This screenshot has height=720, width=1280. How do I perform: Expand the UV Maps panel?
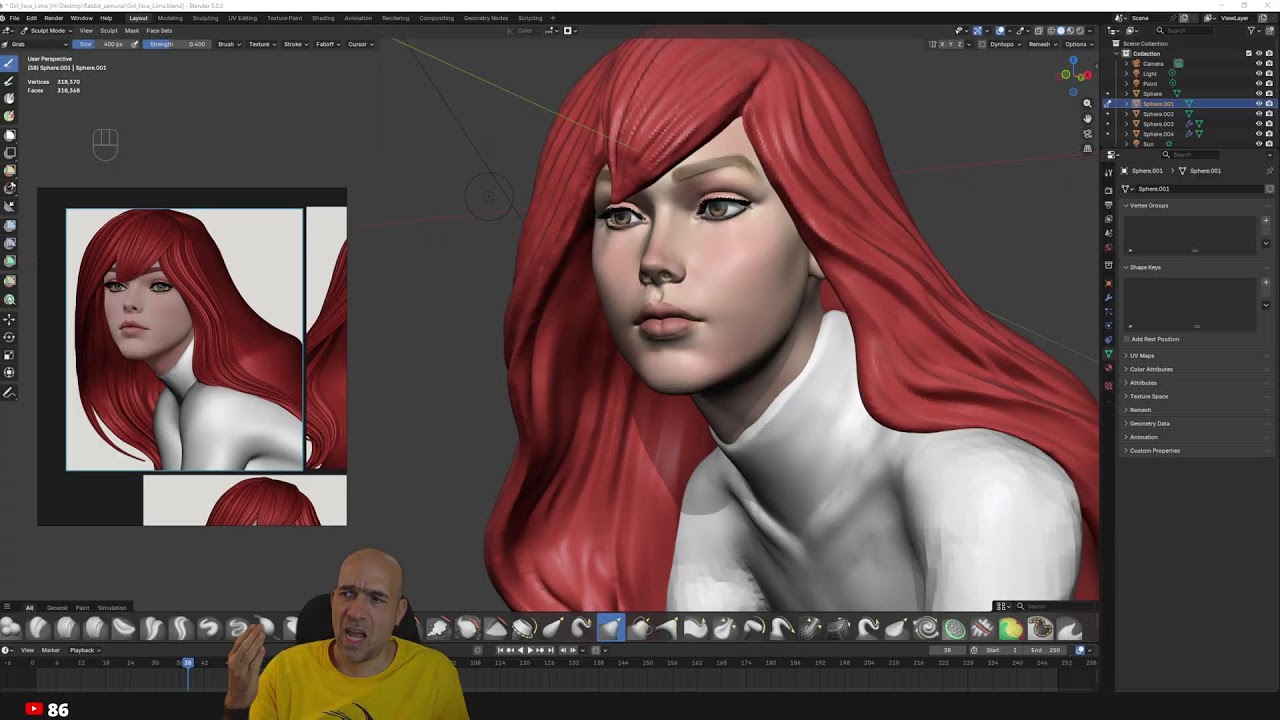click(x=1142, y=355)
